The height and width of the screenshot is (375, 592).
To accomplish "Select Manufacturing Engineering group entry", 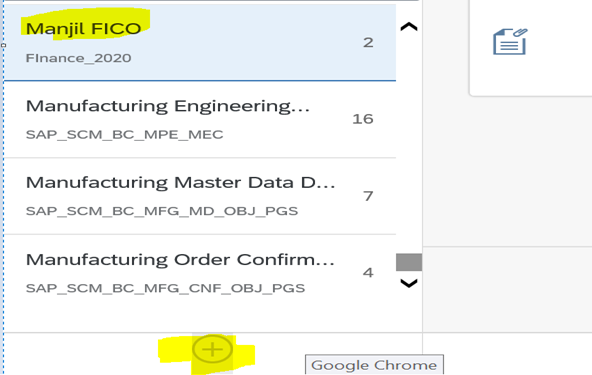I will [x=200, y=119].
